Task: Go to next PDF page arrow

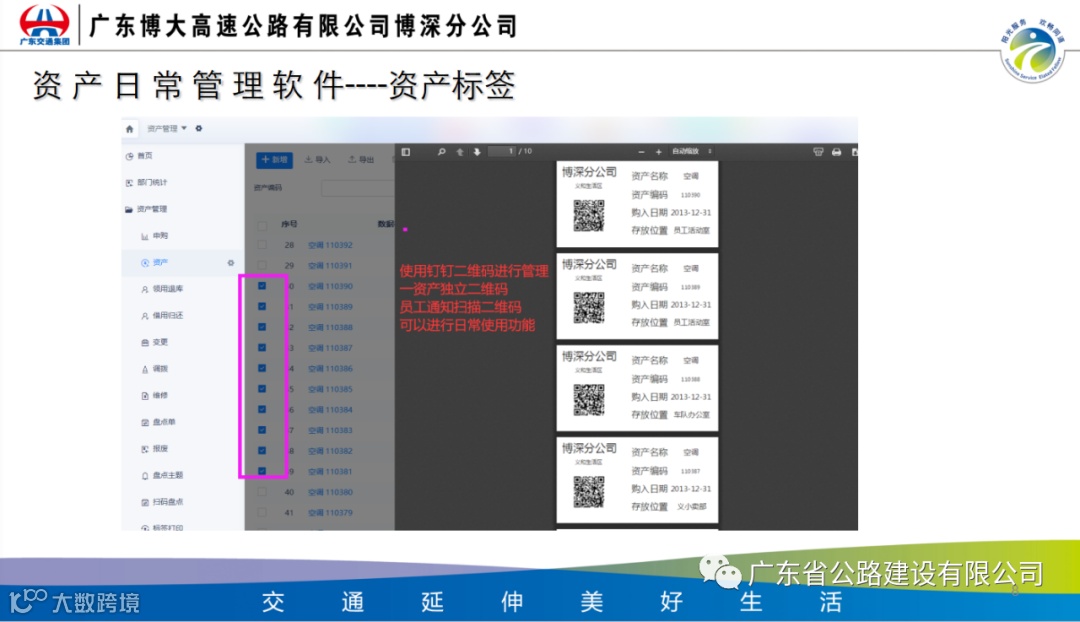Action: point(477,152)
